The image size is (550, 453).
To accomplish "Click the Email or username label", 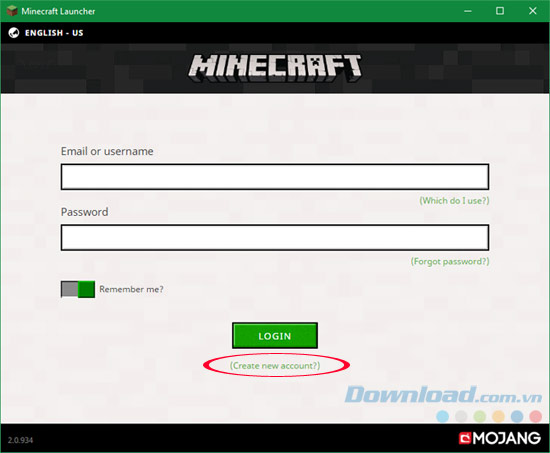I will tap(107, 151).
